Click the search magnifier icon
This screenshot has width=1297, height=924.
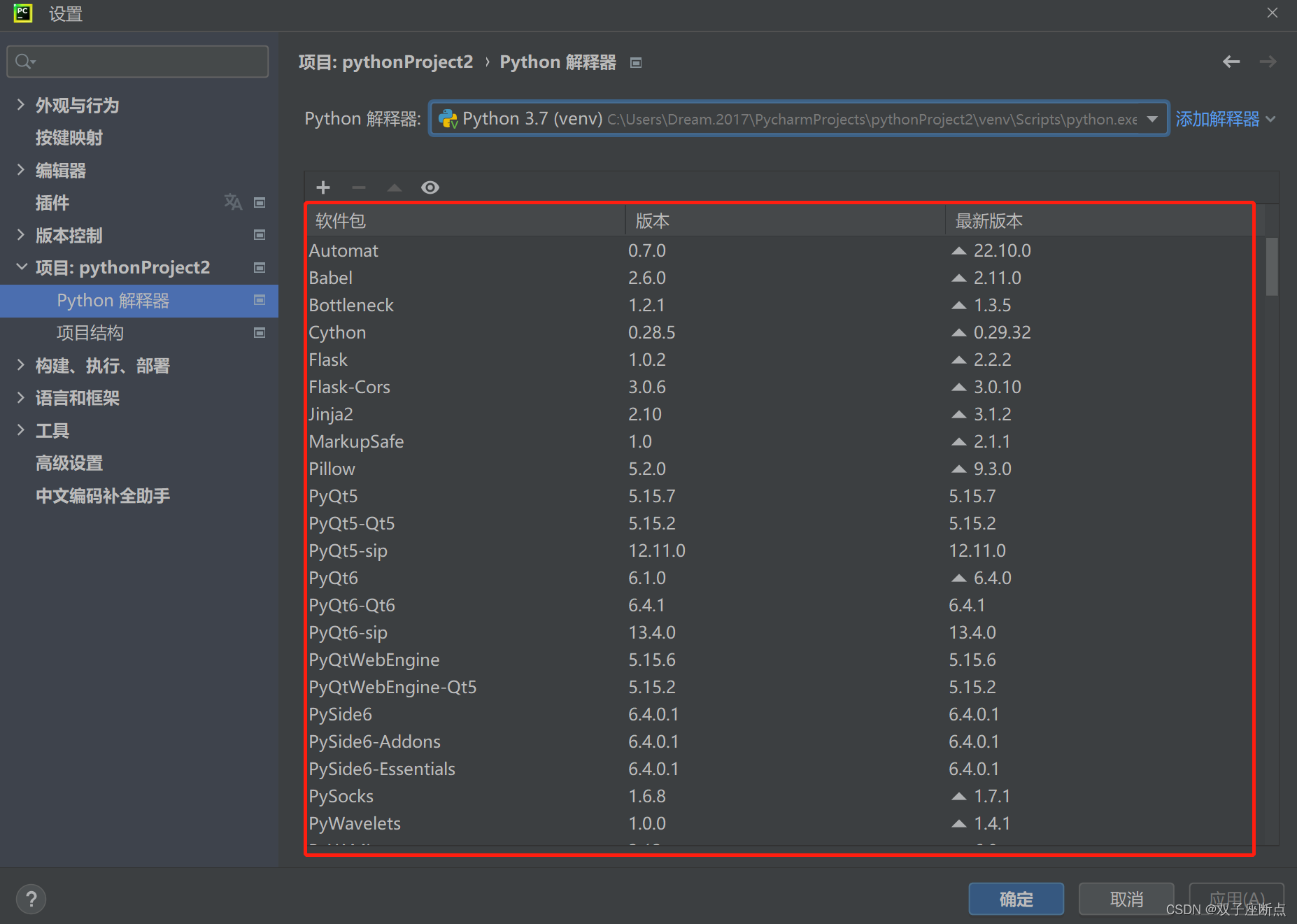coord(24,62)
